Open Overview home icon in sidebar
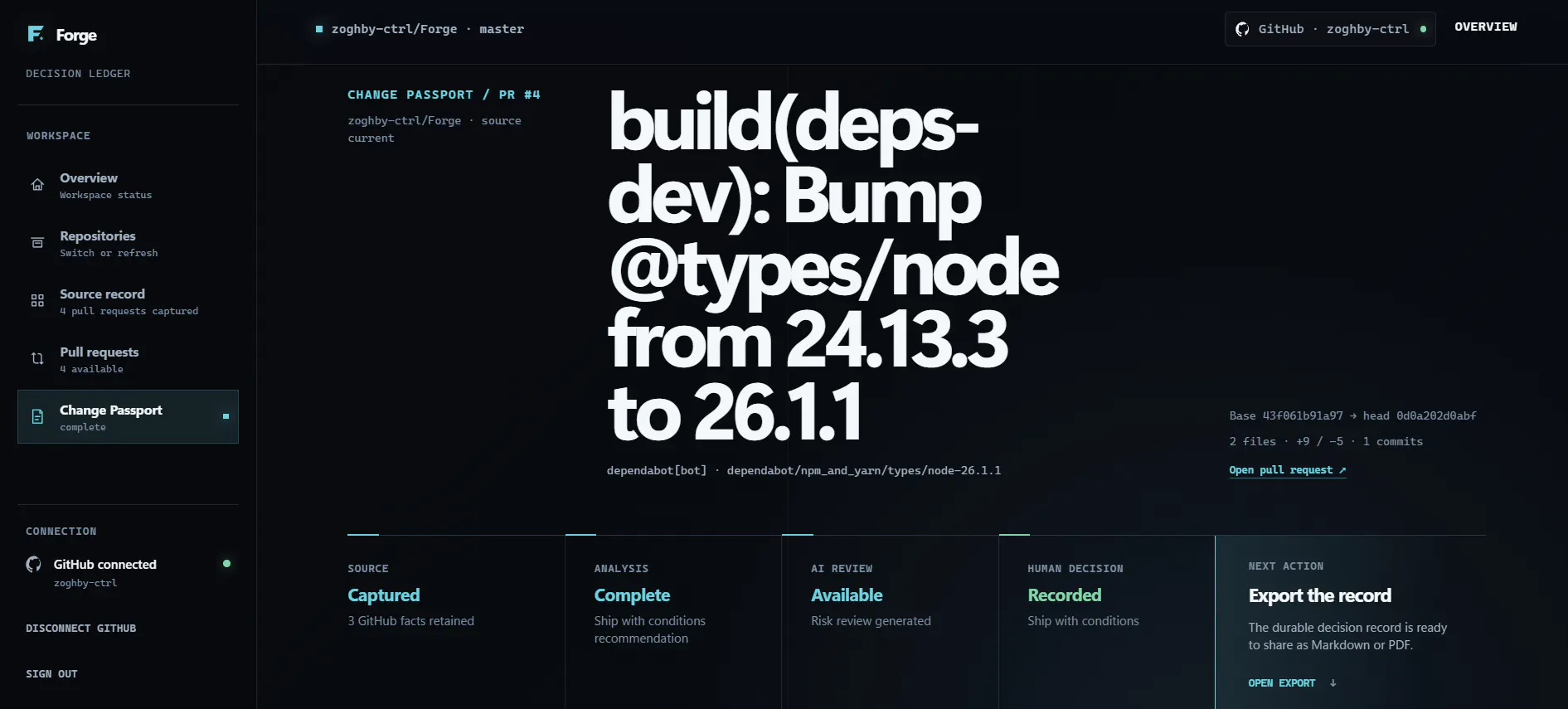Image resolution: width=1568 pixels, height=709 pixels. [37, 185]
